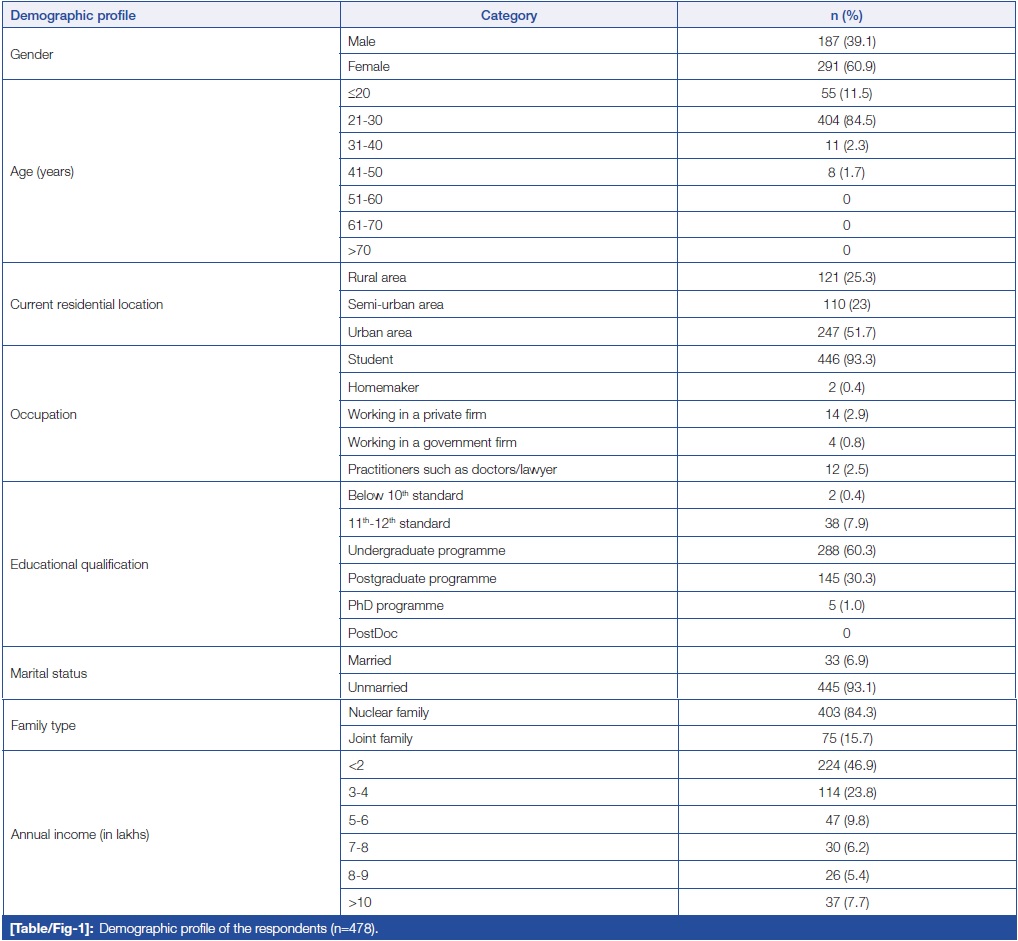Select the "Gender" row label
This screenshot has height=941, width=1018.
32,55
